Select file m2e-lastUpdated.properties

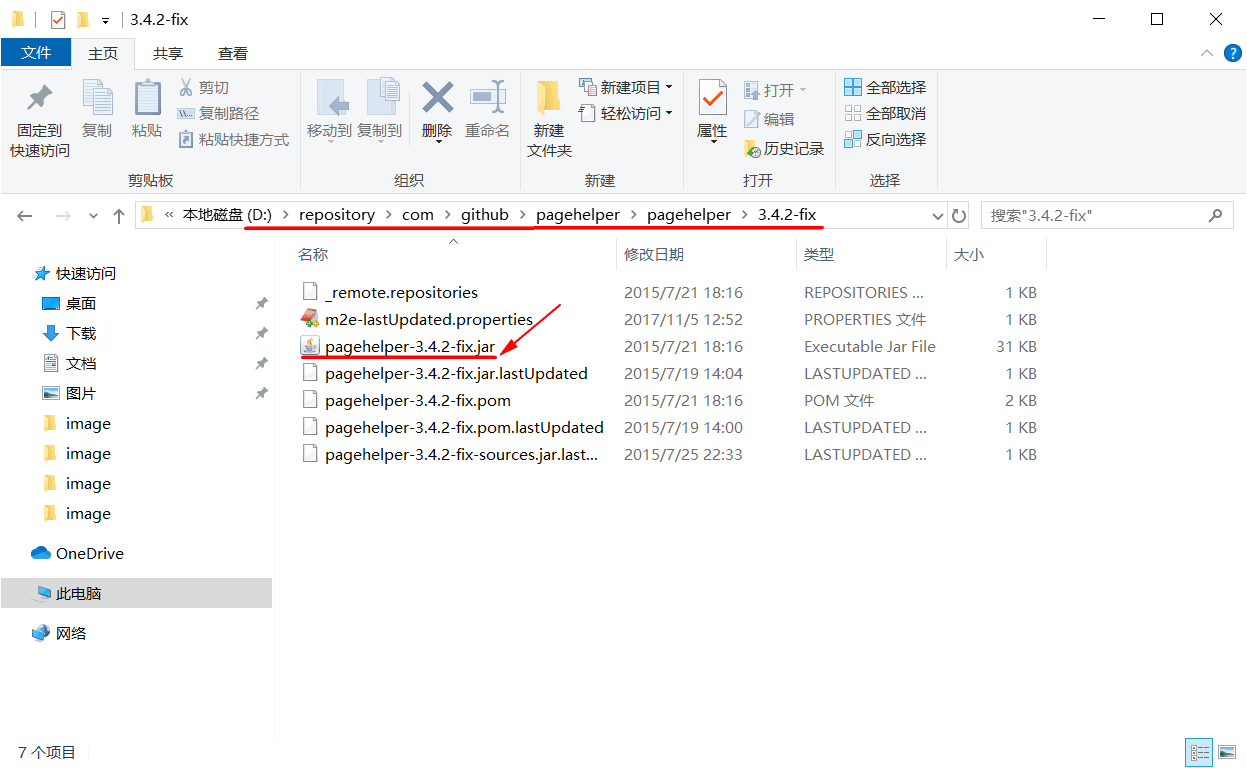[x=417, y=319]
